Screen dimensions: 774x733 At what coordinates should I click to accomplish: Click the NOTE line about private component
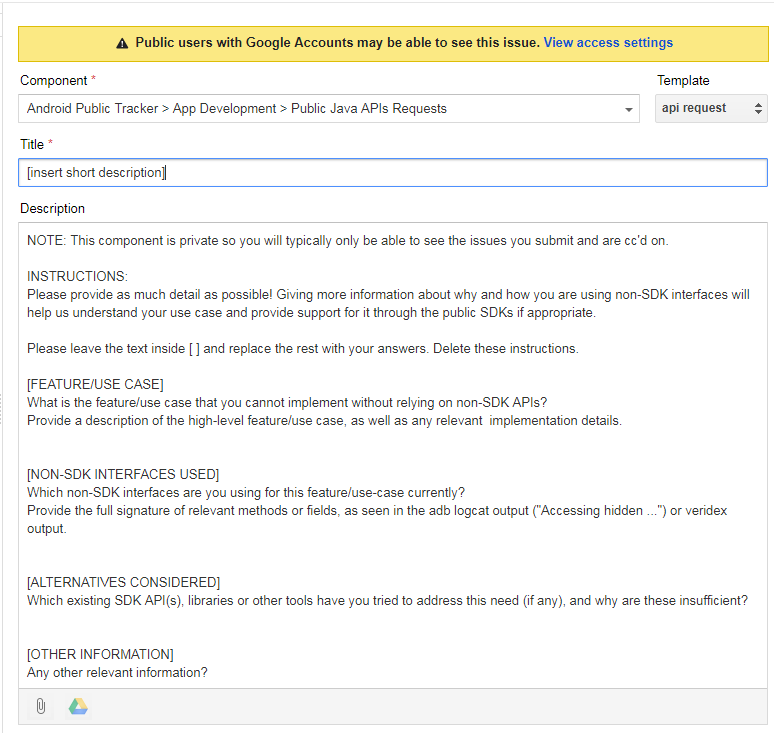(347, 241)
